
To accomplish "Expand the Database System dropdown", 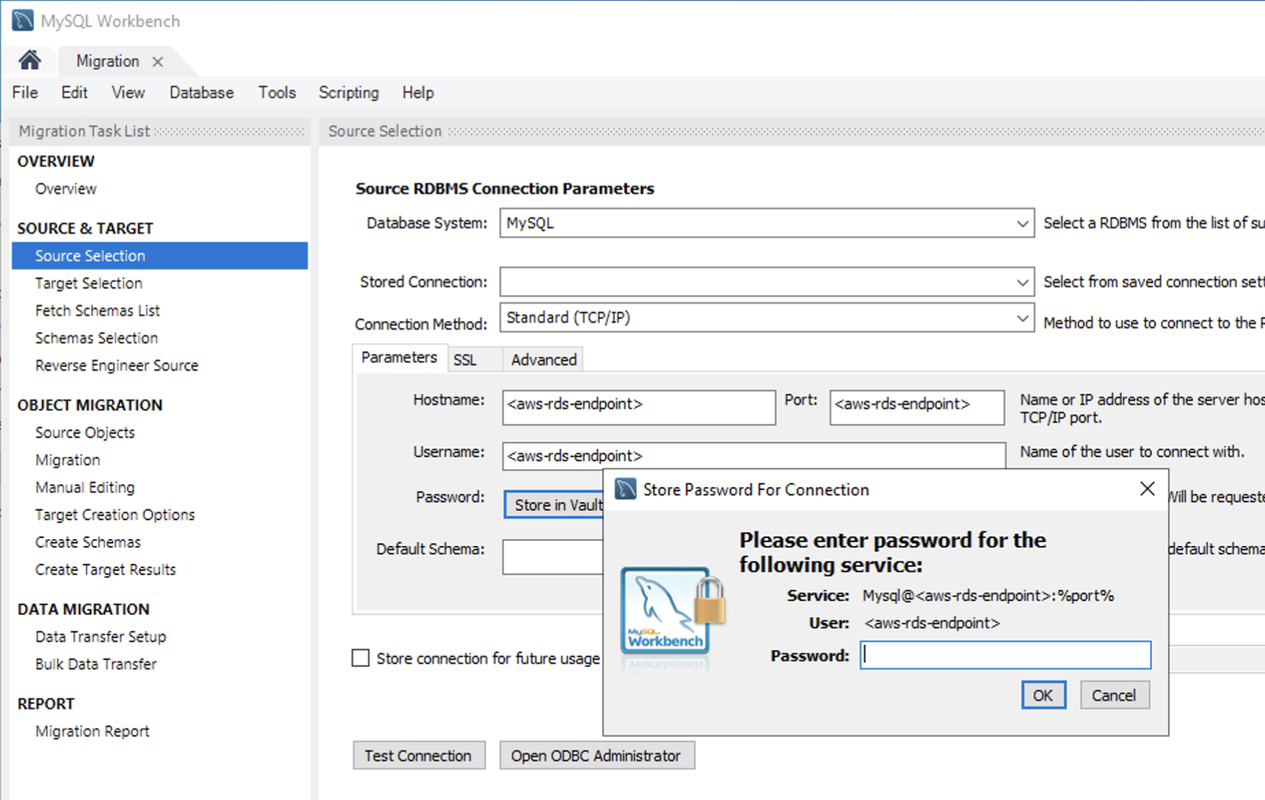I will [1022, 224].
